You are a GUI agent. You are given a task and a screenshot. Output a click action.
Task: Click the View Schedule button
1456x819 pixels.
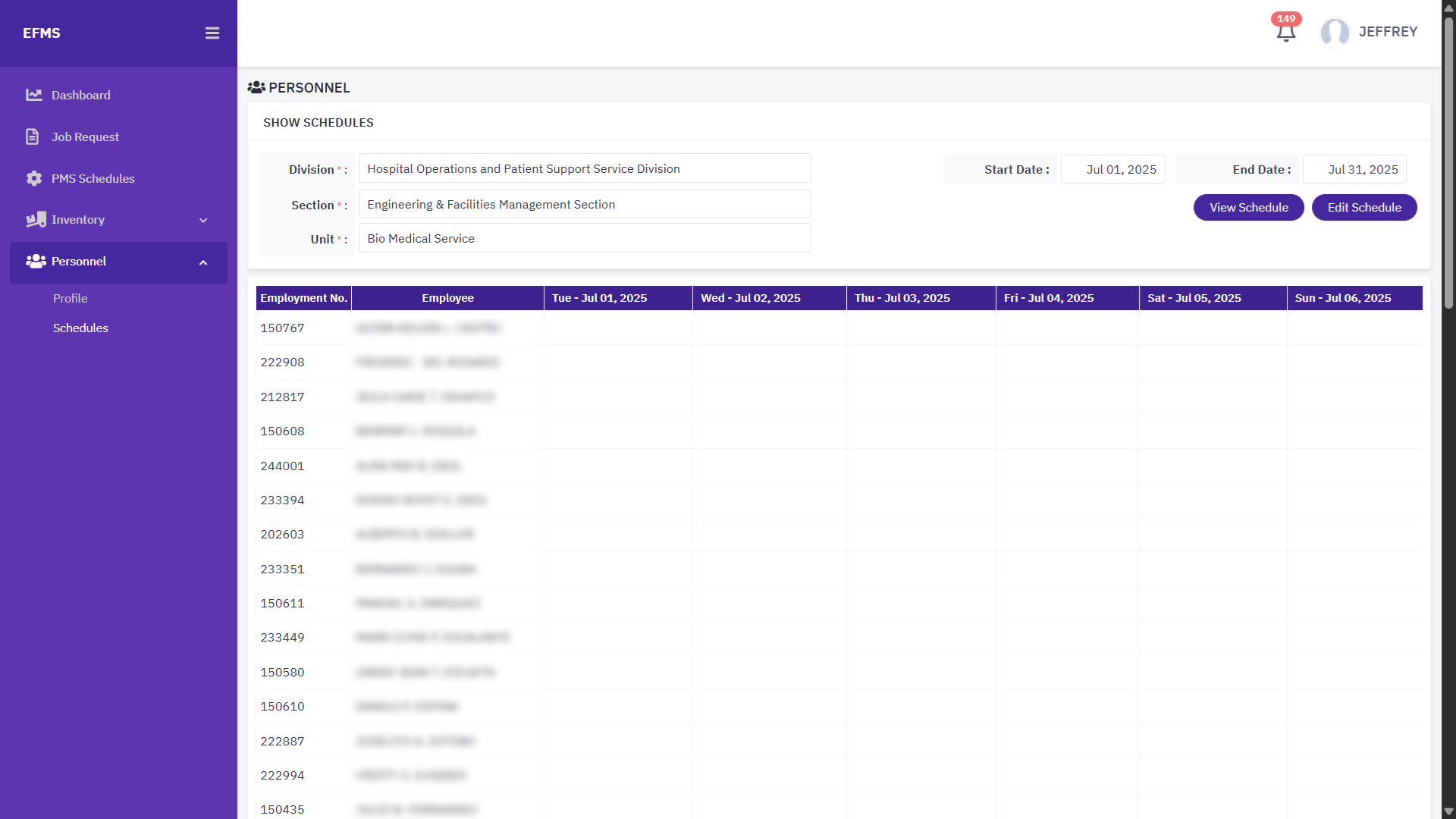point(1248,208)
